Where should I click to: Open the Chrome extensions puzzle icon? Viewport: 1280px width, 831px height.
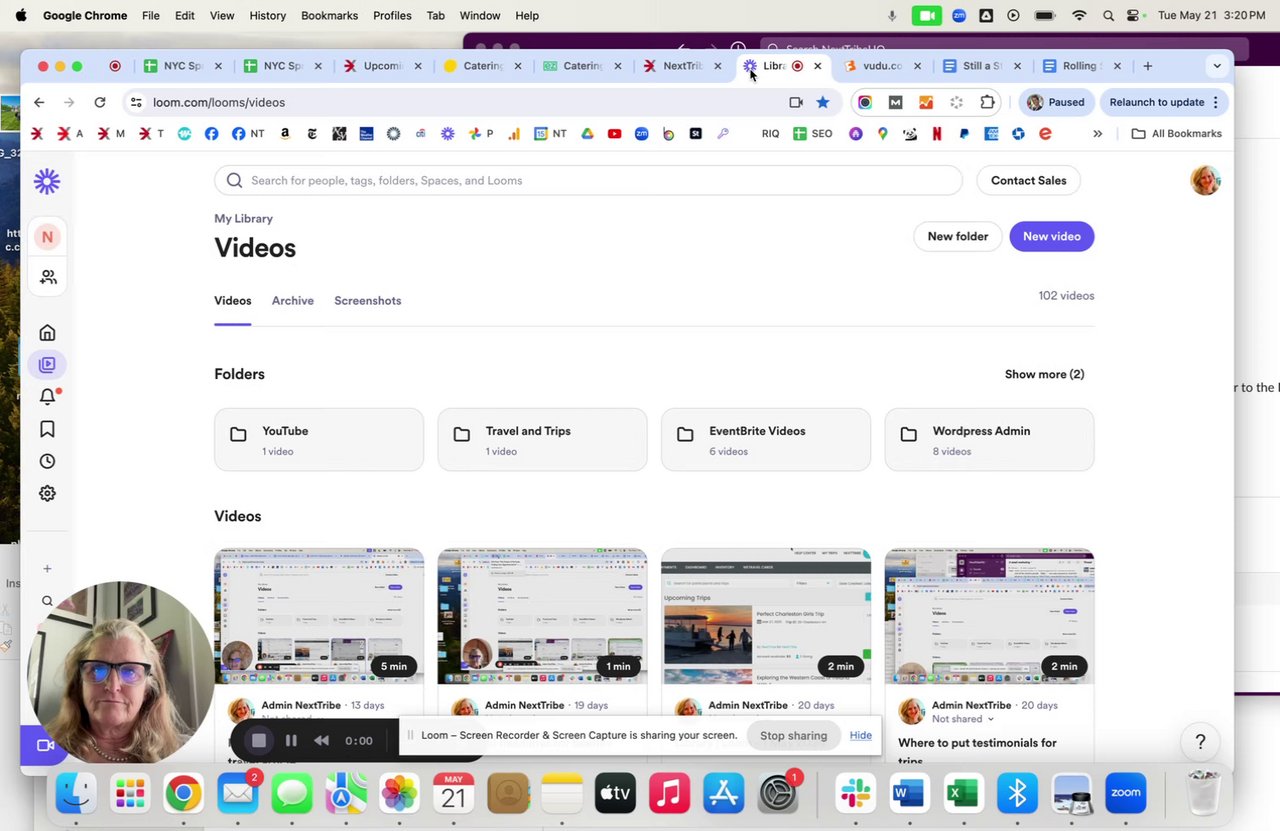[987, 102]
